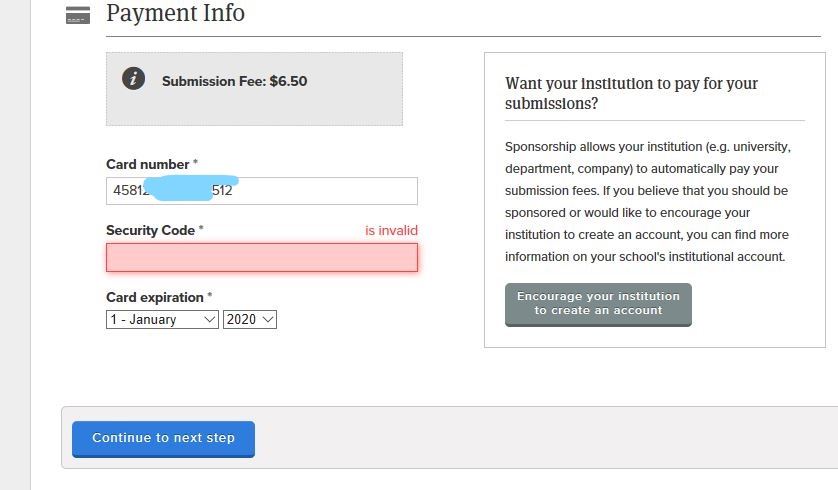The height and width of the screenshot is (490, 838).
Task: Click the Sponsorship description paragraph
Action: point(647,201)
